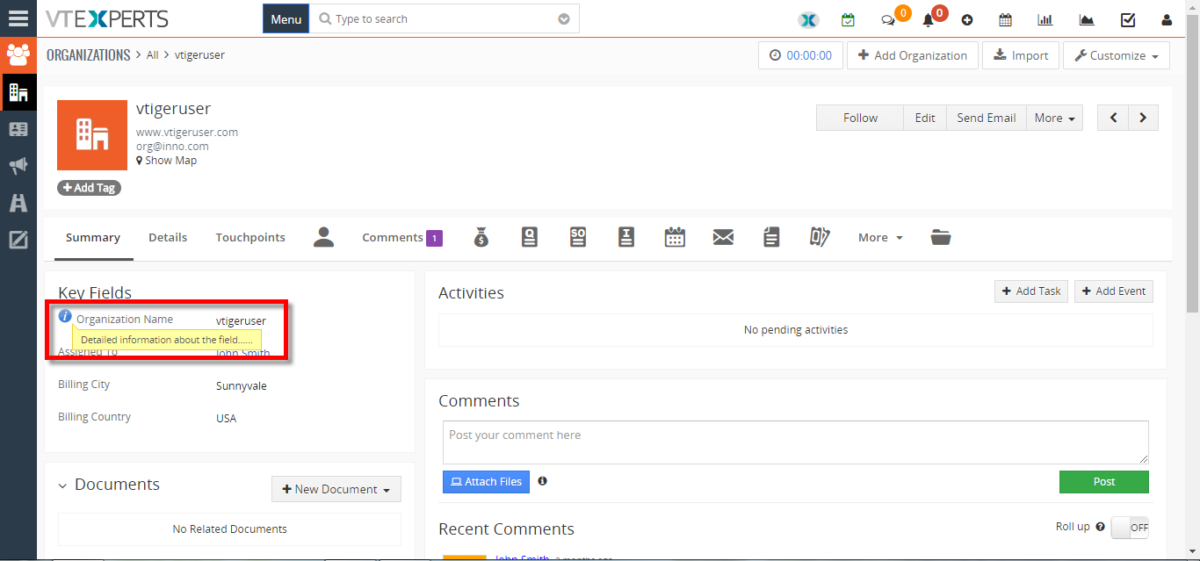Click the Post your comment text area
This screenshot has width=1200, height=561.
(x=796, y=442)
